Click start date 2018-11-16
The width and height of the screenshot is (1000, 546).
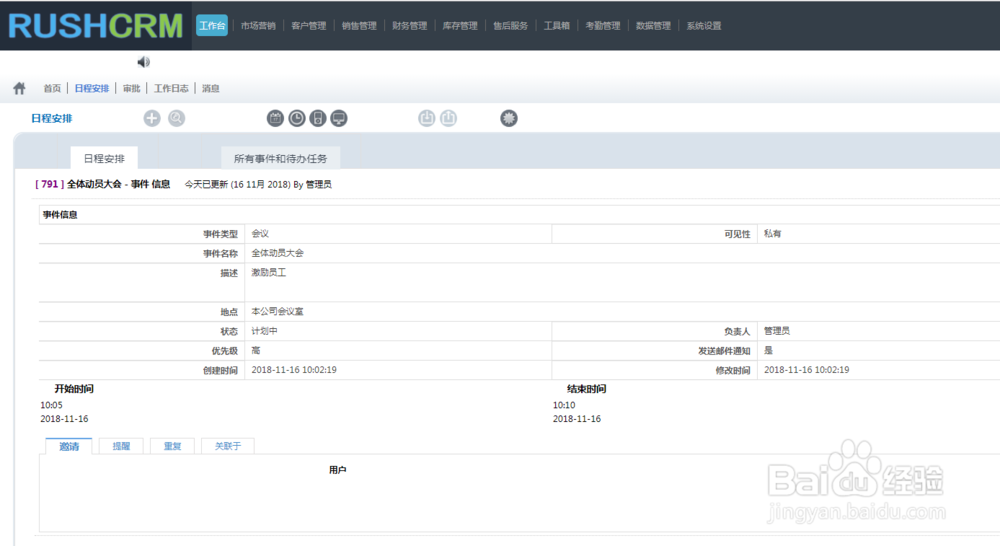click(64, 418)
